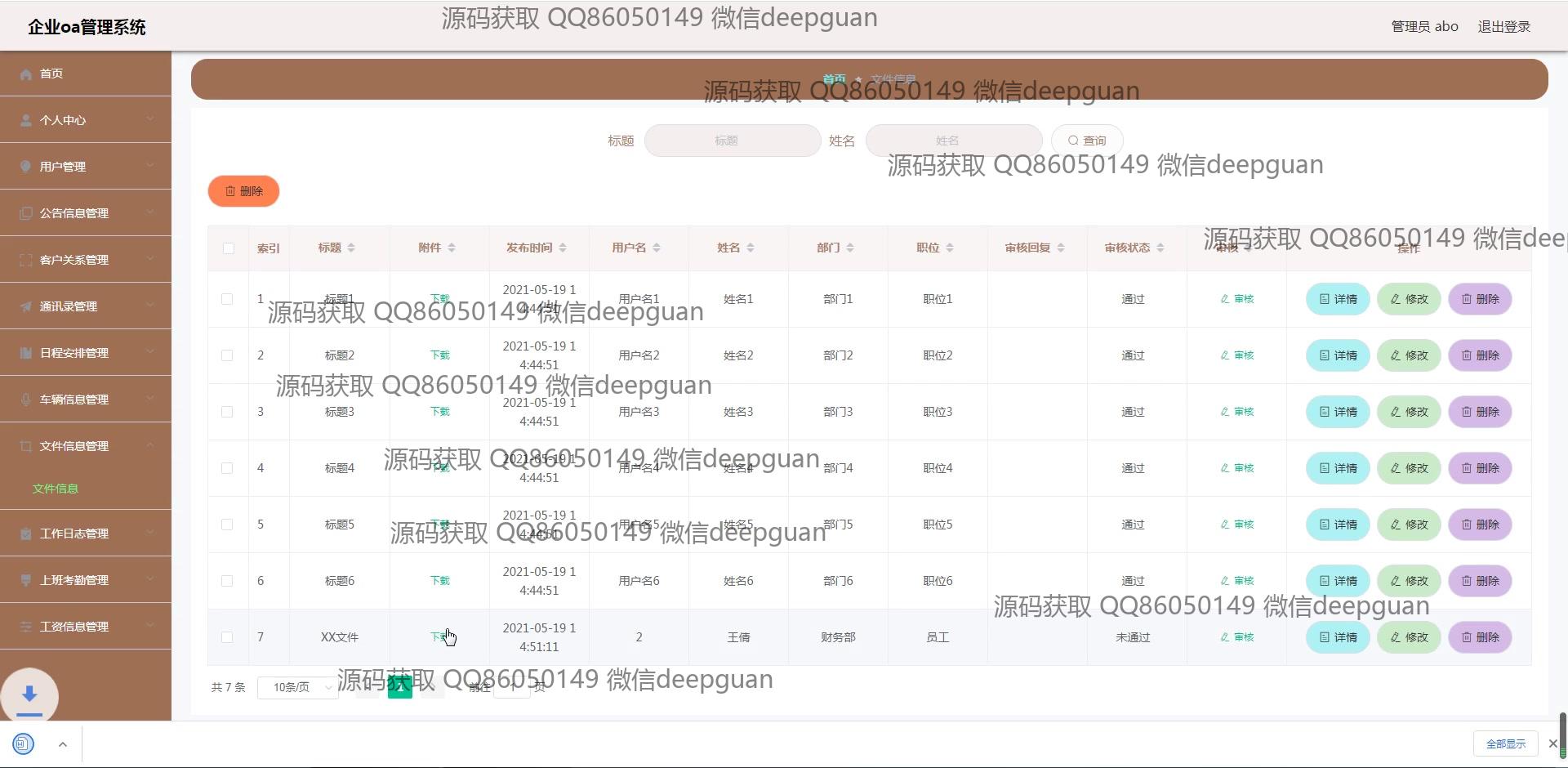Screen dimensions: 1568x768
Task: Click the 上班考勤管理 sidebar icon
Action: 26,580
